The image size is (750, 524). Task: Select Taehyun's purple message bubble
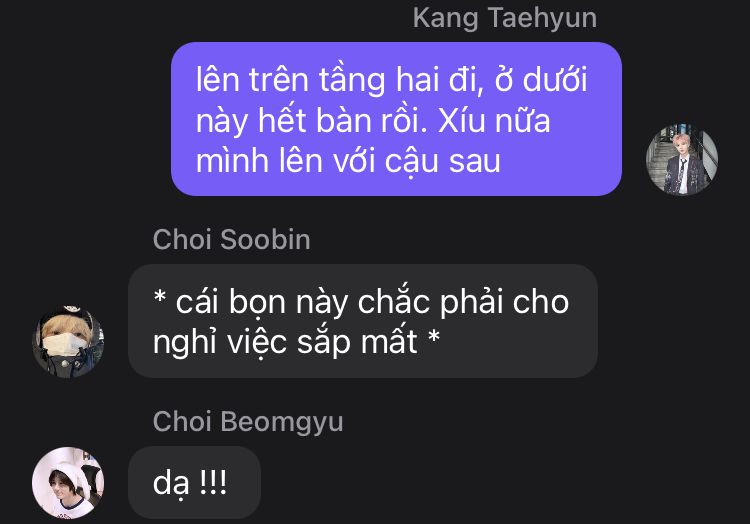(x=397, y=119)
